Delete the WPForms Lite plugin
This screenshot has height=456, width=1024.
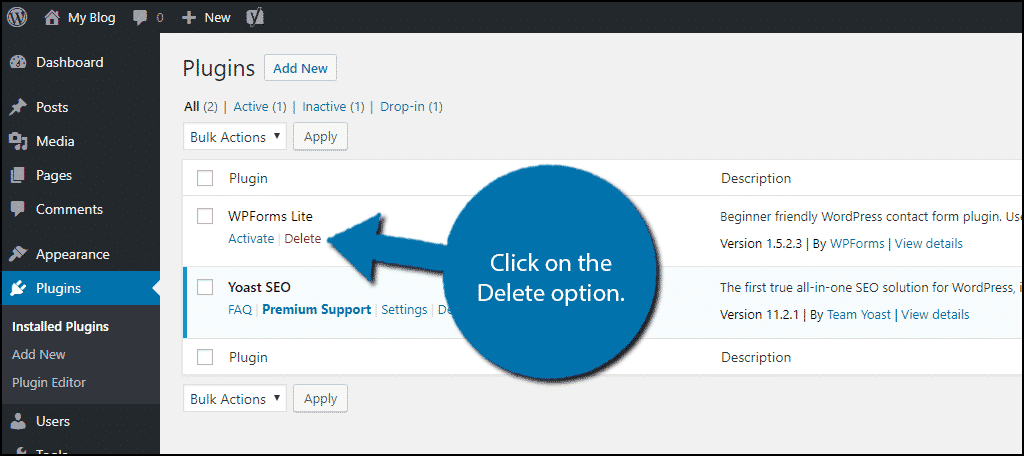[302, 238]
